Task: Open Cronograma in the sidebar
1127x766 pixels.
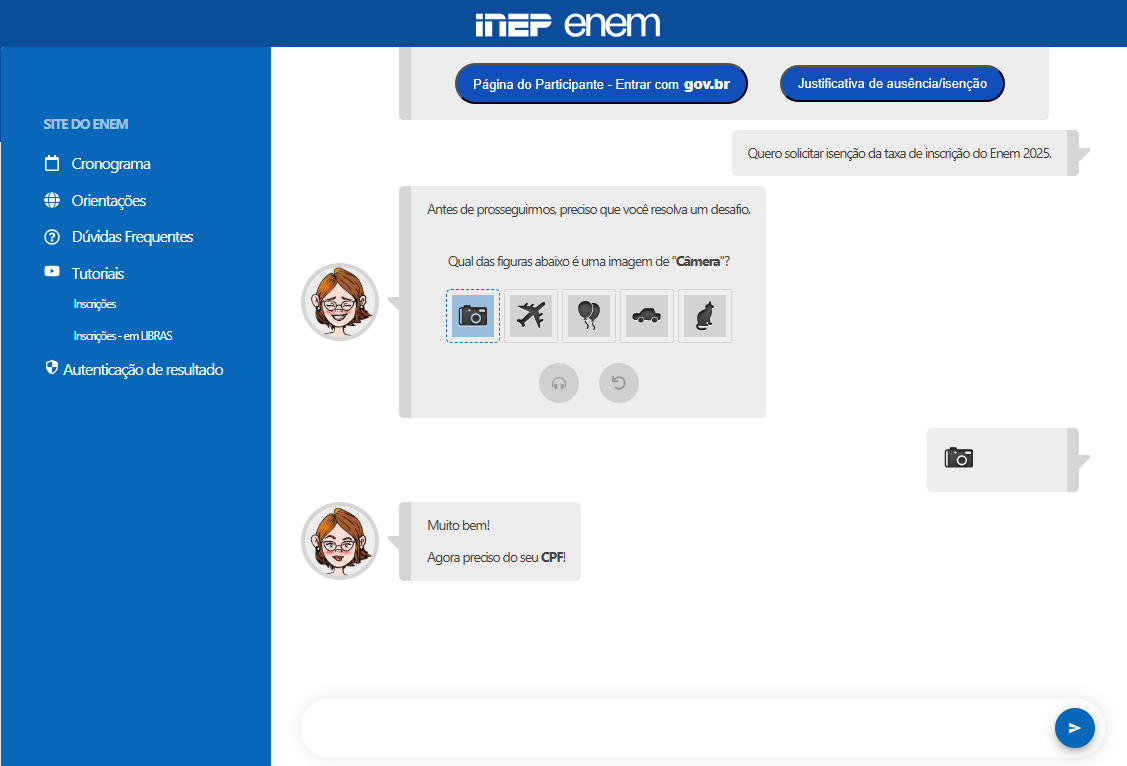Action: (110, 164)
